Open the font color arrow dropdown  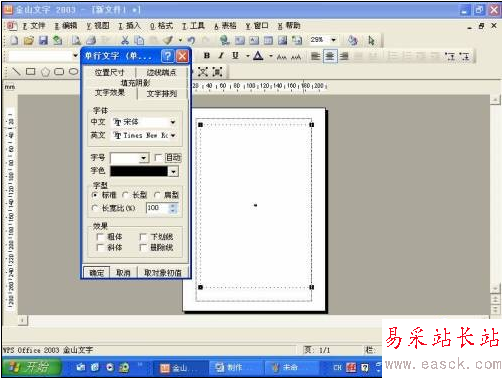click(270, 56)
